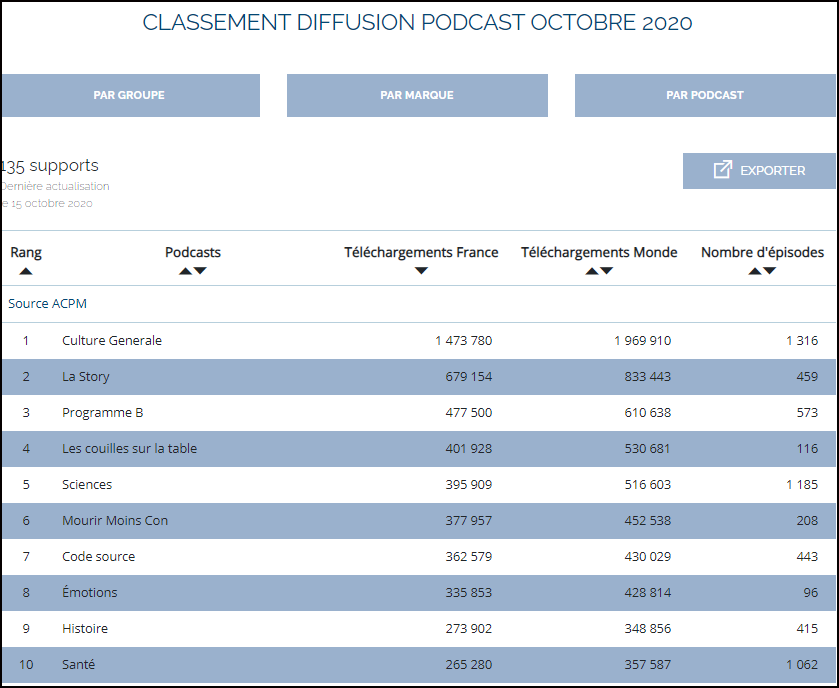
Task: Click the Source ACPM label
Action: tap(46, 303)
